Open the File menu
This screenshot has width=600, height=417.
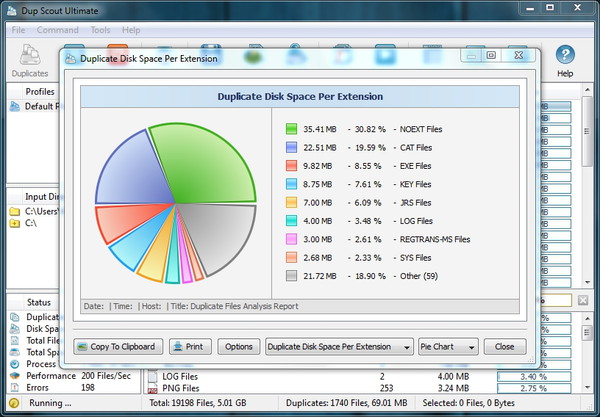tap(18, 30)
